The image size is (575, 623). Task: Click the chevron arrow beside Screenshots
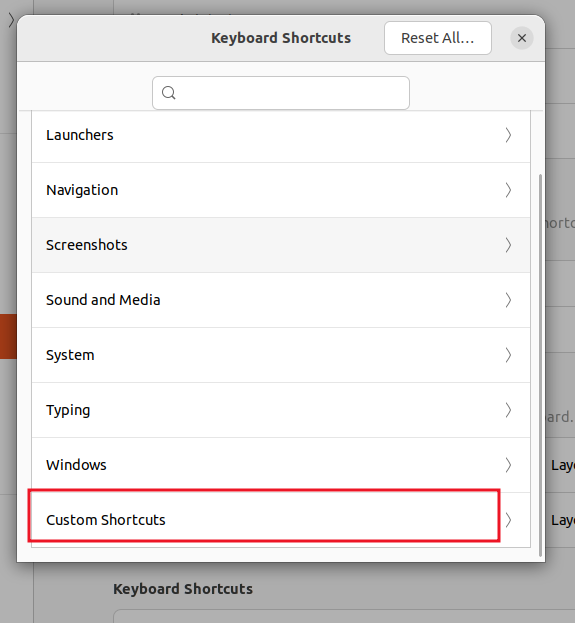click(508, 245)
